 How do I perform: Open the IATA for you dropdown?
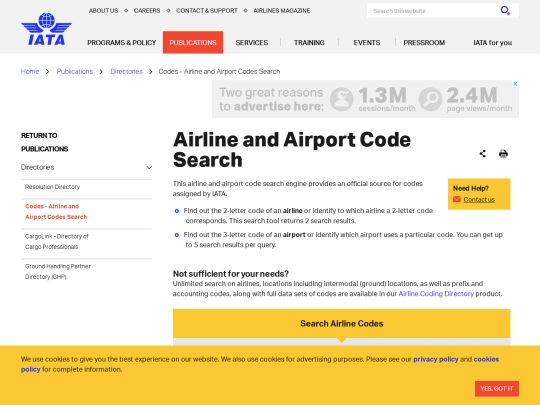tap(492, 43)
